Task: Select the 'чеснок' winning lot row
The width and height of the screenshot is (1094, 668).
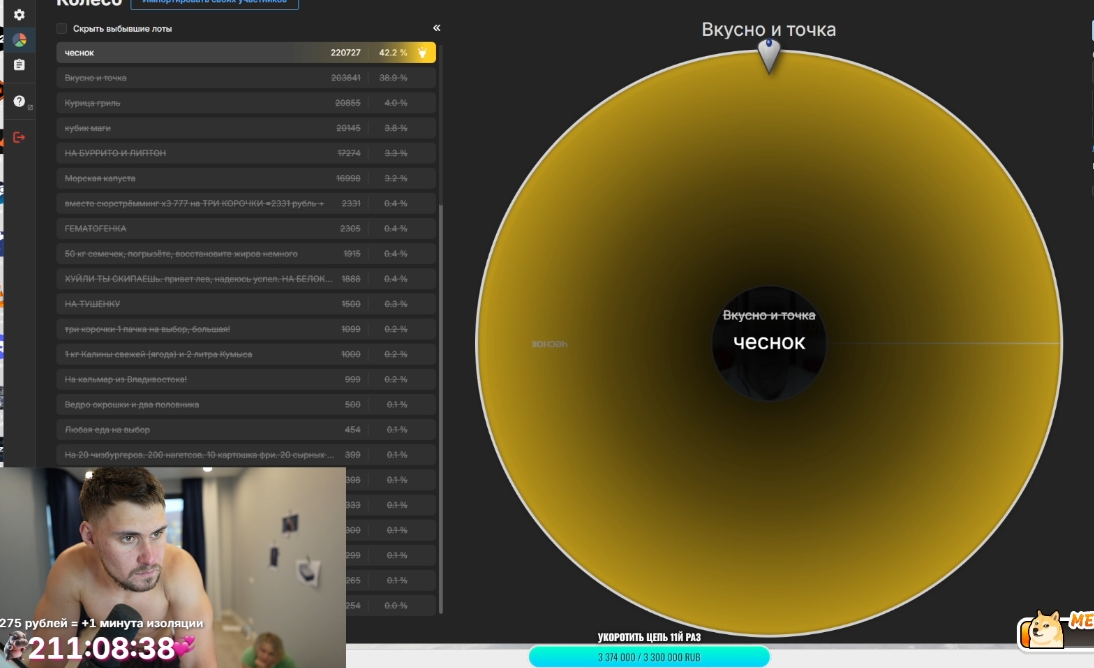Action: pyautogui.click(x=246, y=52)
